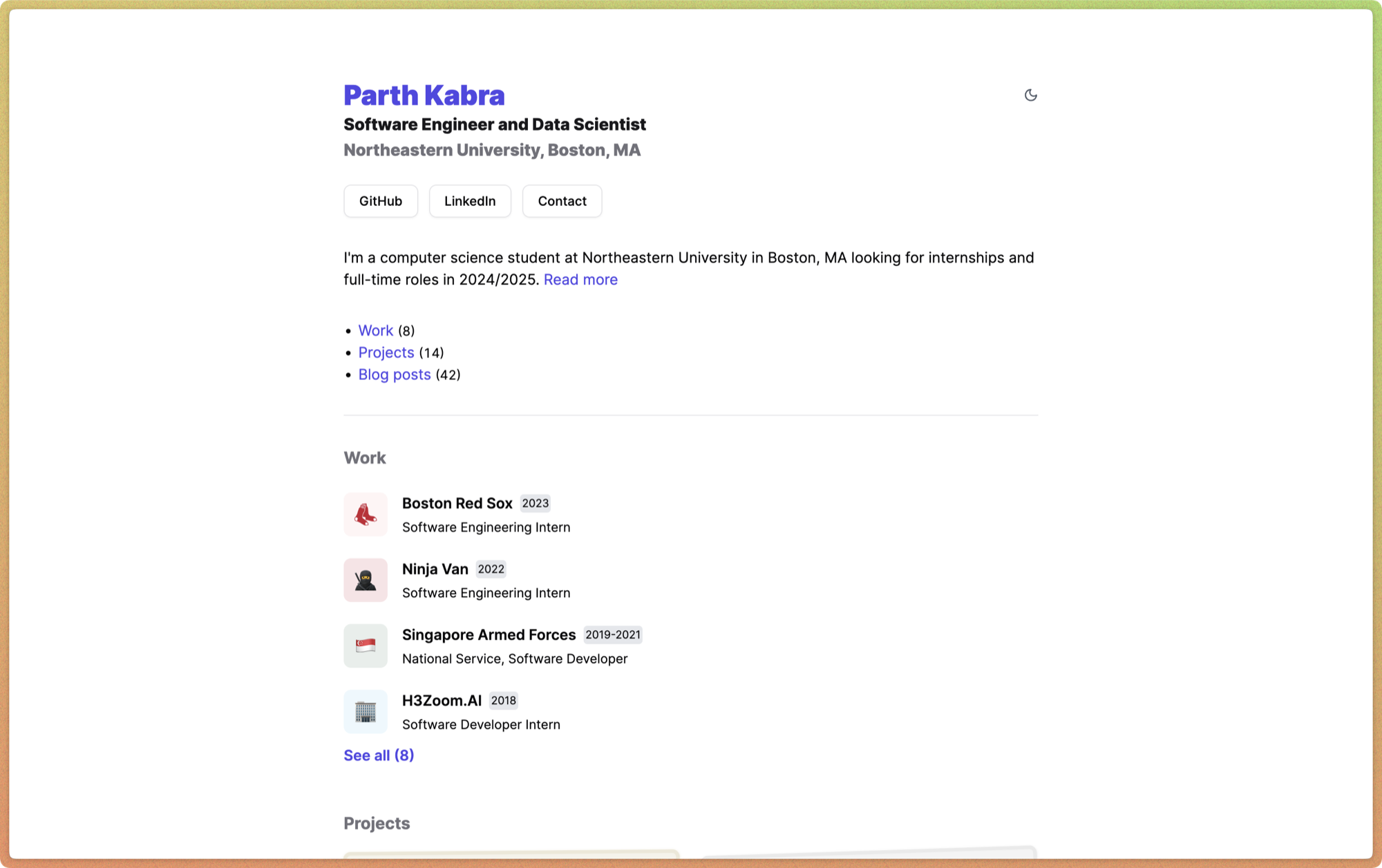Open the Boston Red Sox work title
The width and height of the screenshot is (1382, 868).
(x=457, y=503)
